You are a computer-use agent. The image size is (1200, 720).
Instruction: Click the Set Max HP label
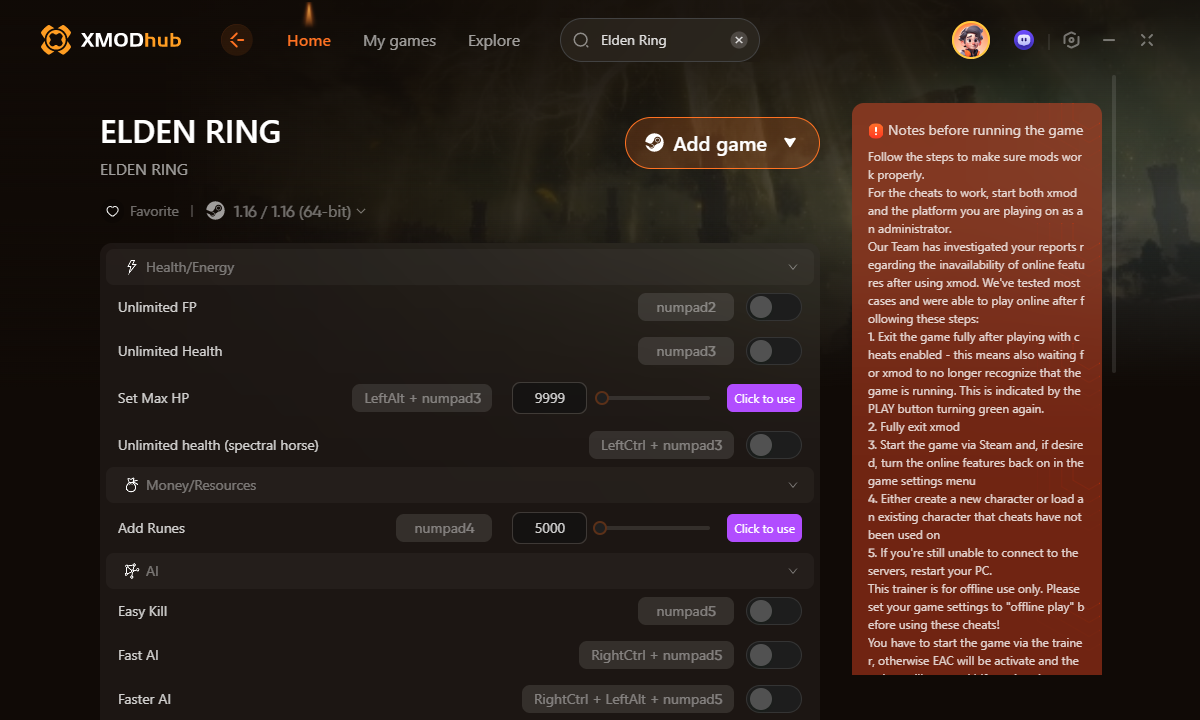pos(153,398)
